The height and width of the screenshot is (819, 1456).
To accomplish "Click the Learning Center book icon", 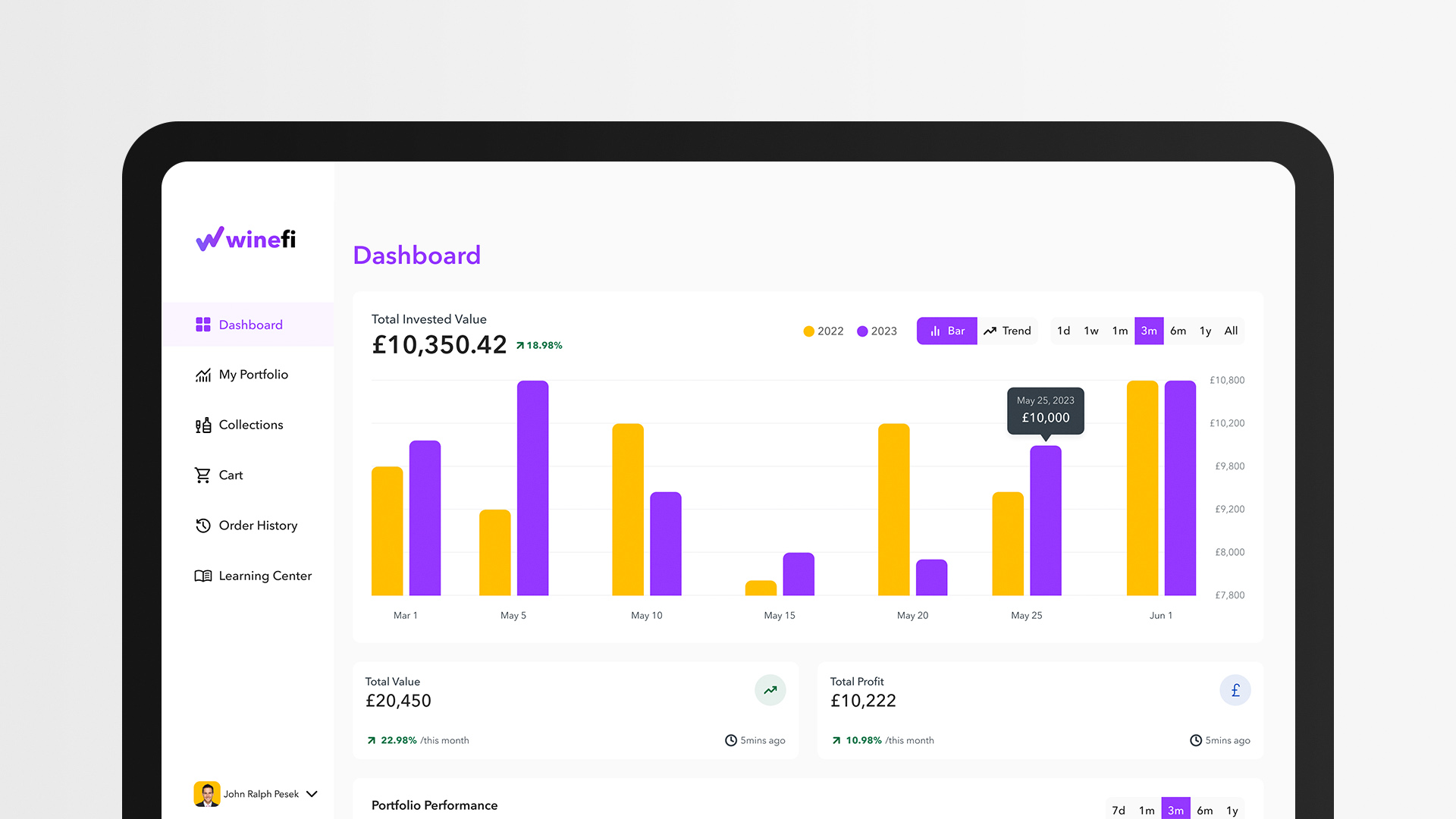I will [202, 576].
